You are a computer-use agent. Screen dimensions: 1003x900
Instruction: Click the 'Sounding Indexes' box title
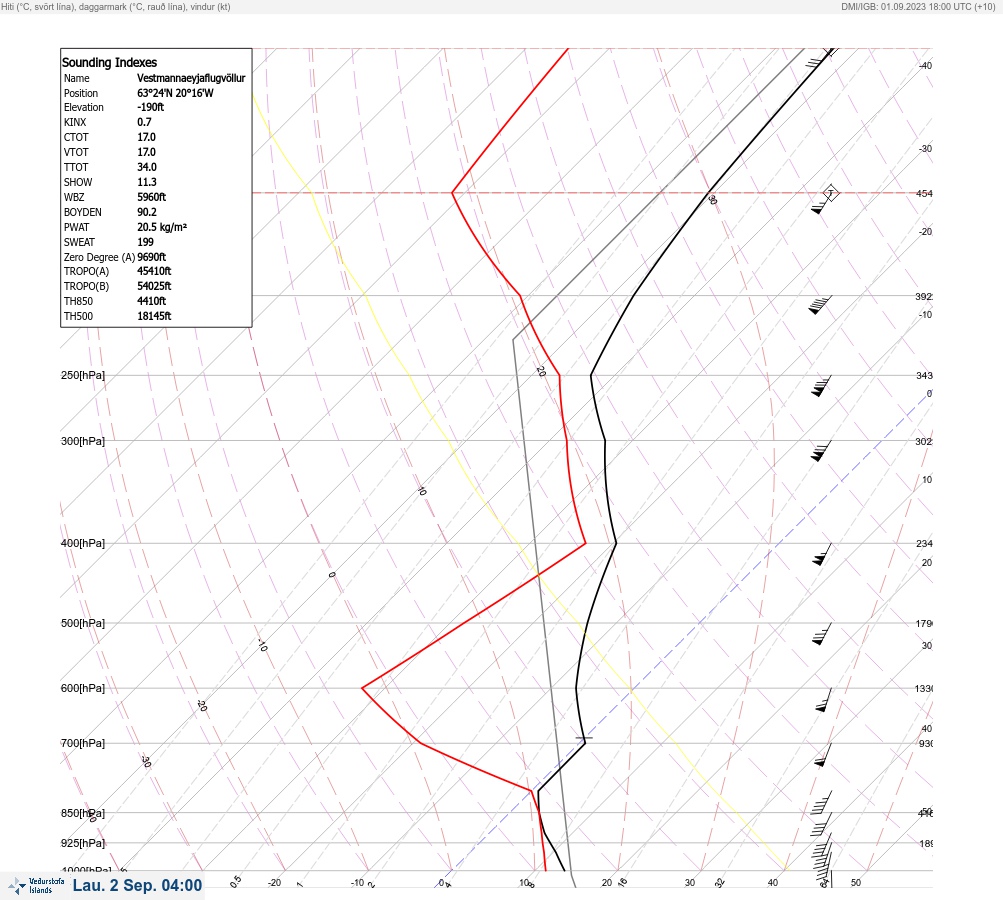pyautogui.click(x=109, y=62)
